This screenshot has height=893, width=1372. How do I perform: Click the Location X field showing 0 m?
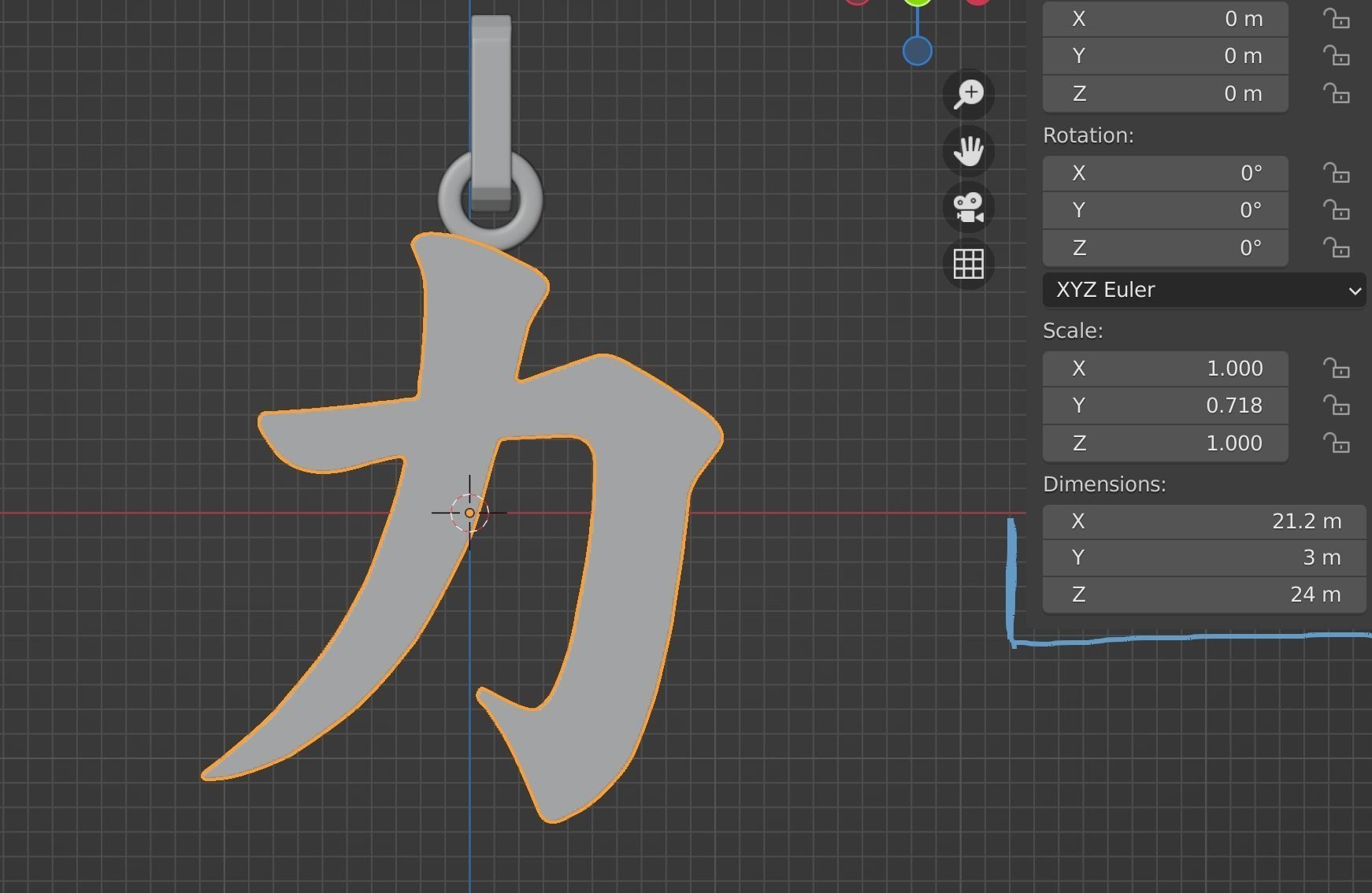pos(1165,19)
